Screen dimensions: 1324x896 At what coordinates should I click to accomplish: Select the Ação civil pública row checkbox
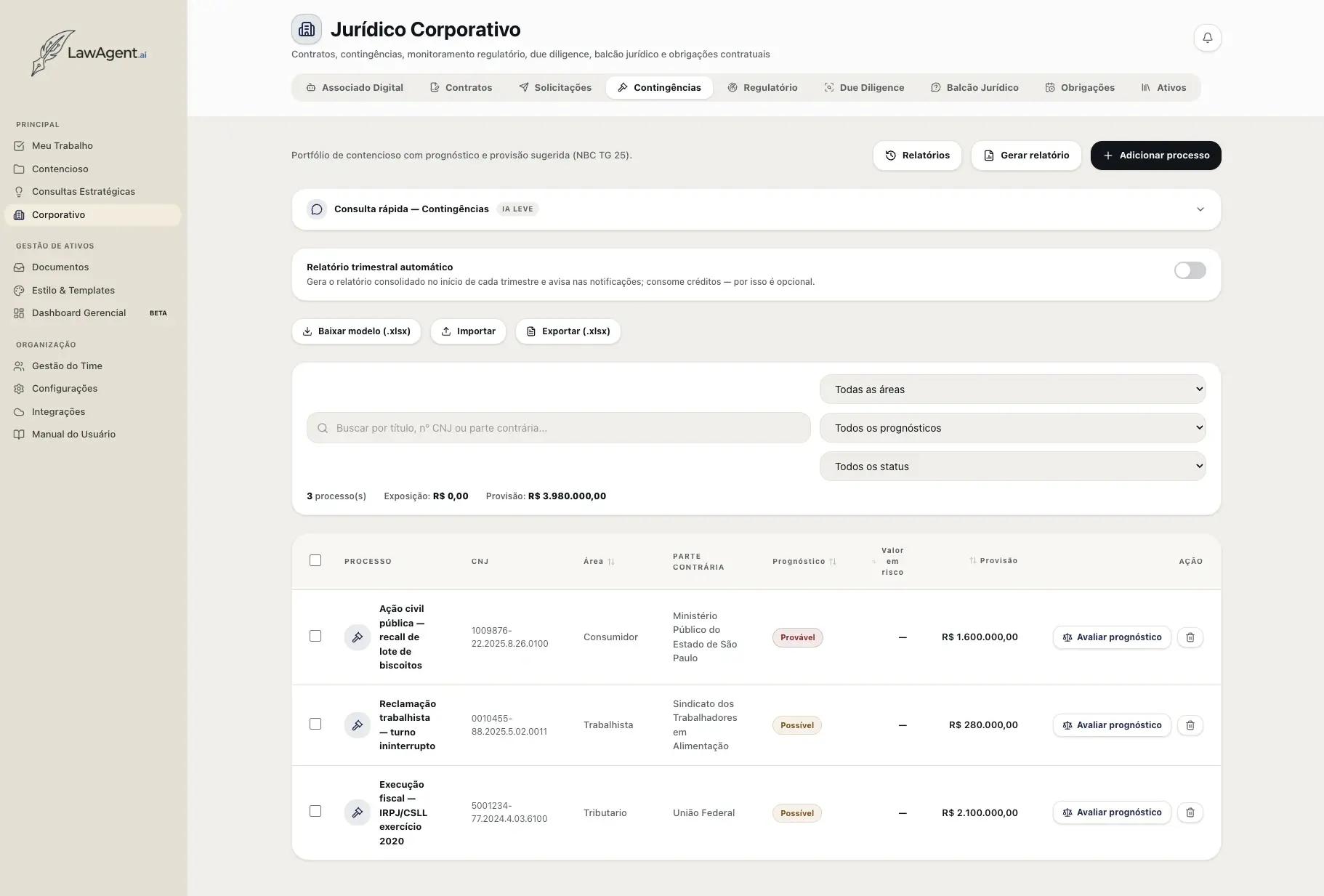(315, 636)
